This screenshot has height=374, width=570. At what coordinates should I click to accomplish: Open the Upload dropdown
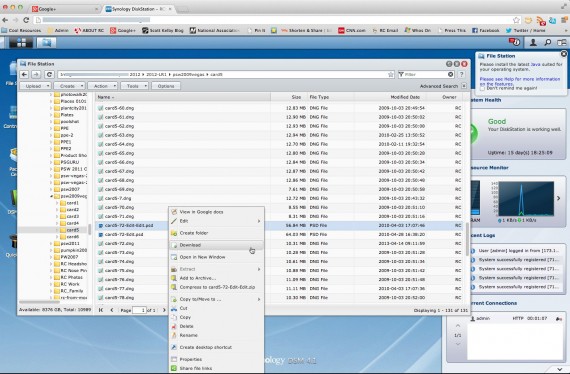[35, 86]
